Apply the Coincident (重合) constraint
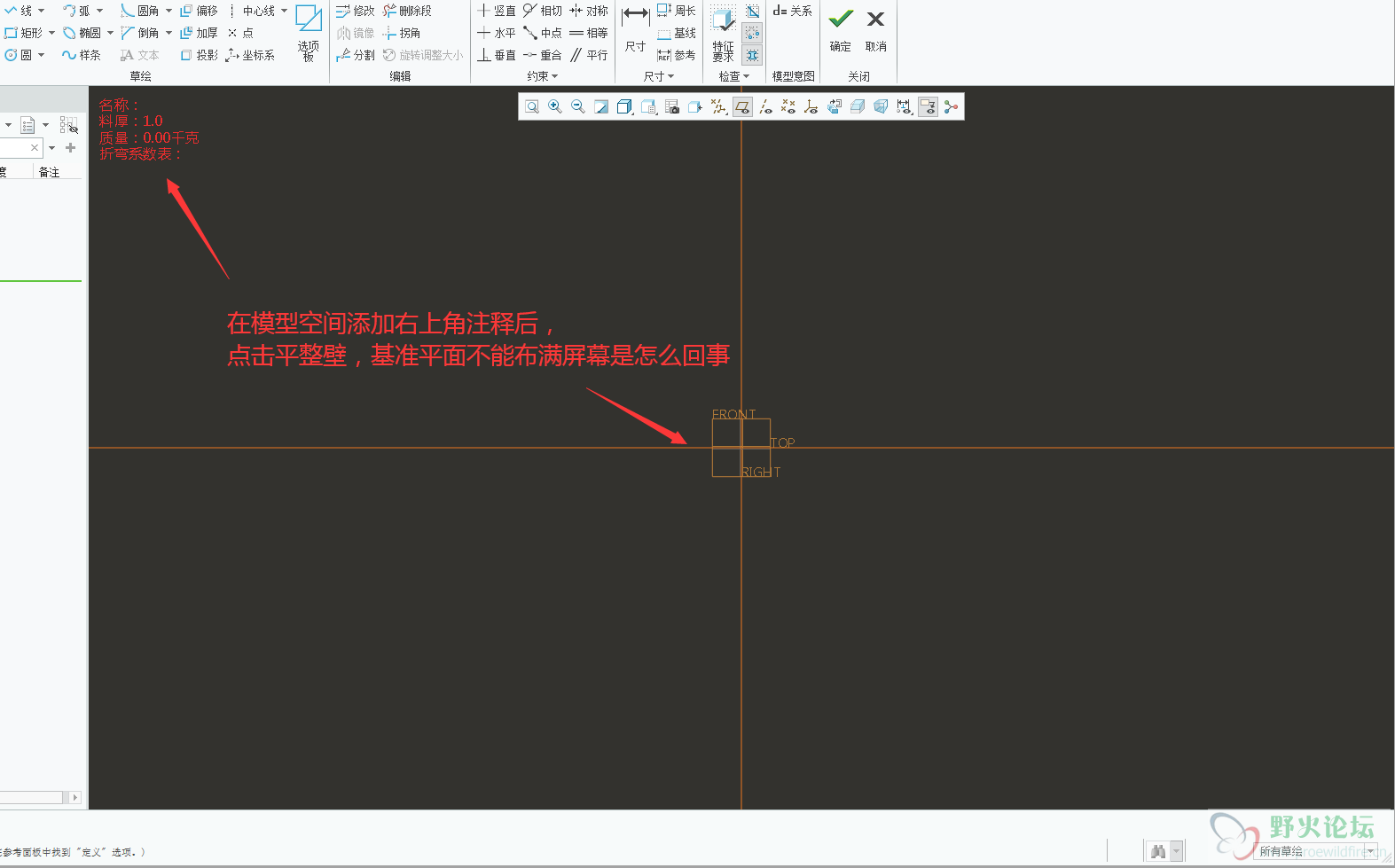 click(x=543, y=55)
